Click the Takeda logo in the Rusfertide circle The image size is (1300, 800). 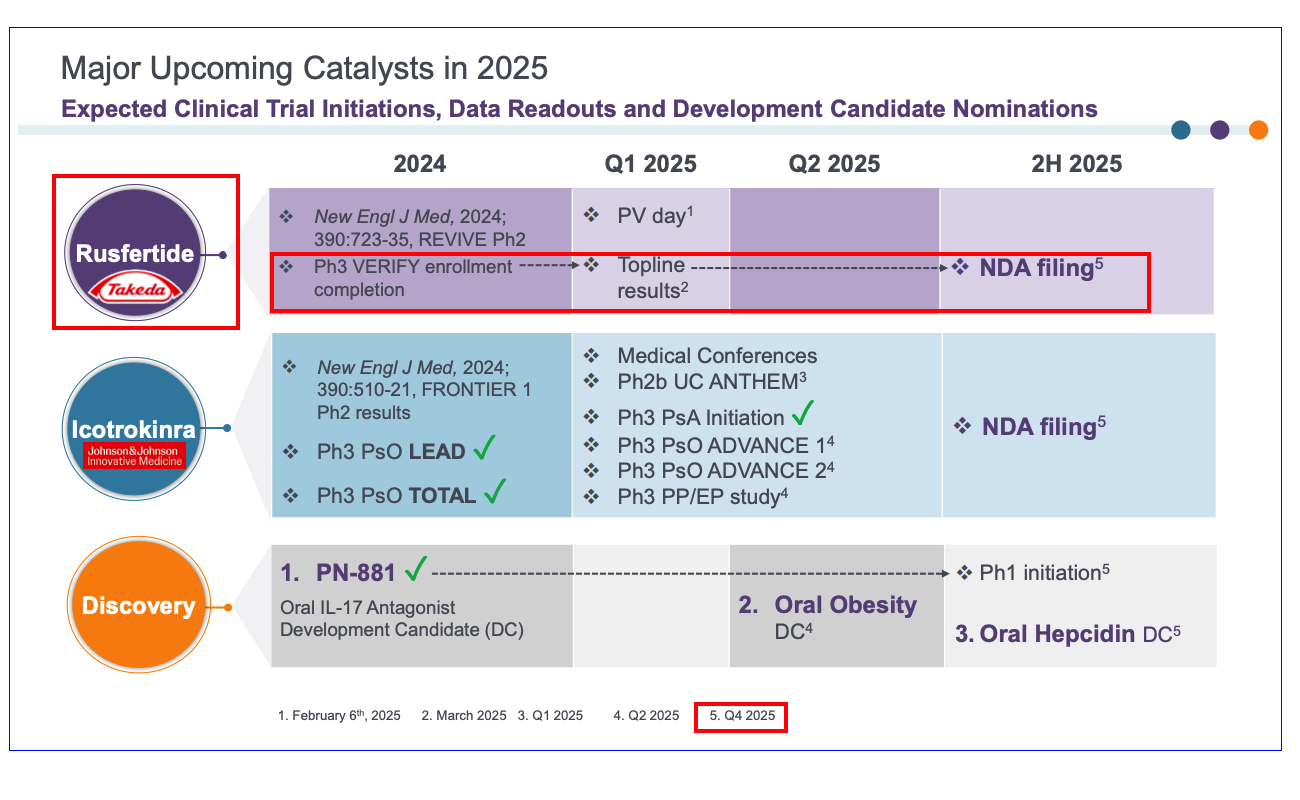coord(135,290)
